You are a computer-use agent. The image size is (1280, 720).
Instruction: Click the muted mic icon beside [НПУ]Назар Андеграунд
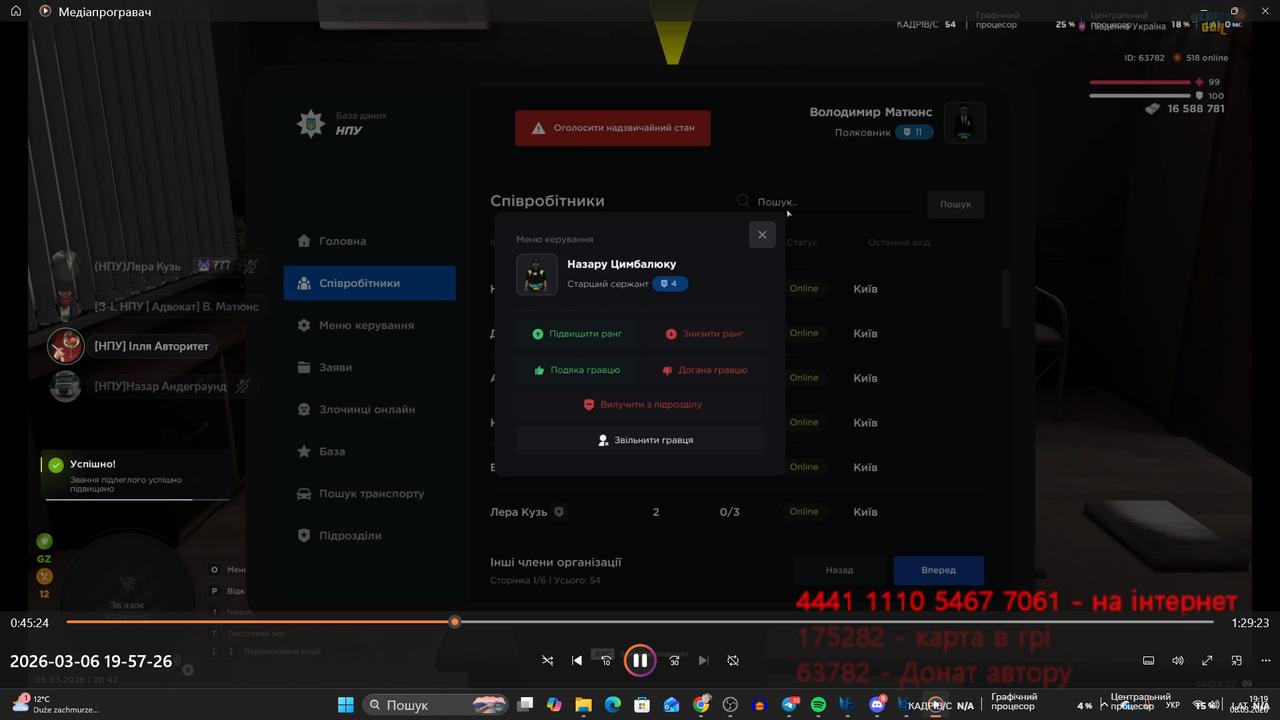pyautogui.click(x=242, y=386)
